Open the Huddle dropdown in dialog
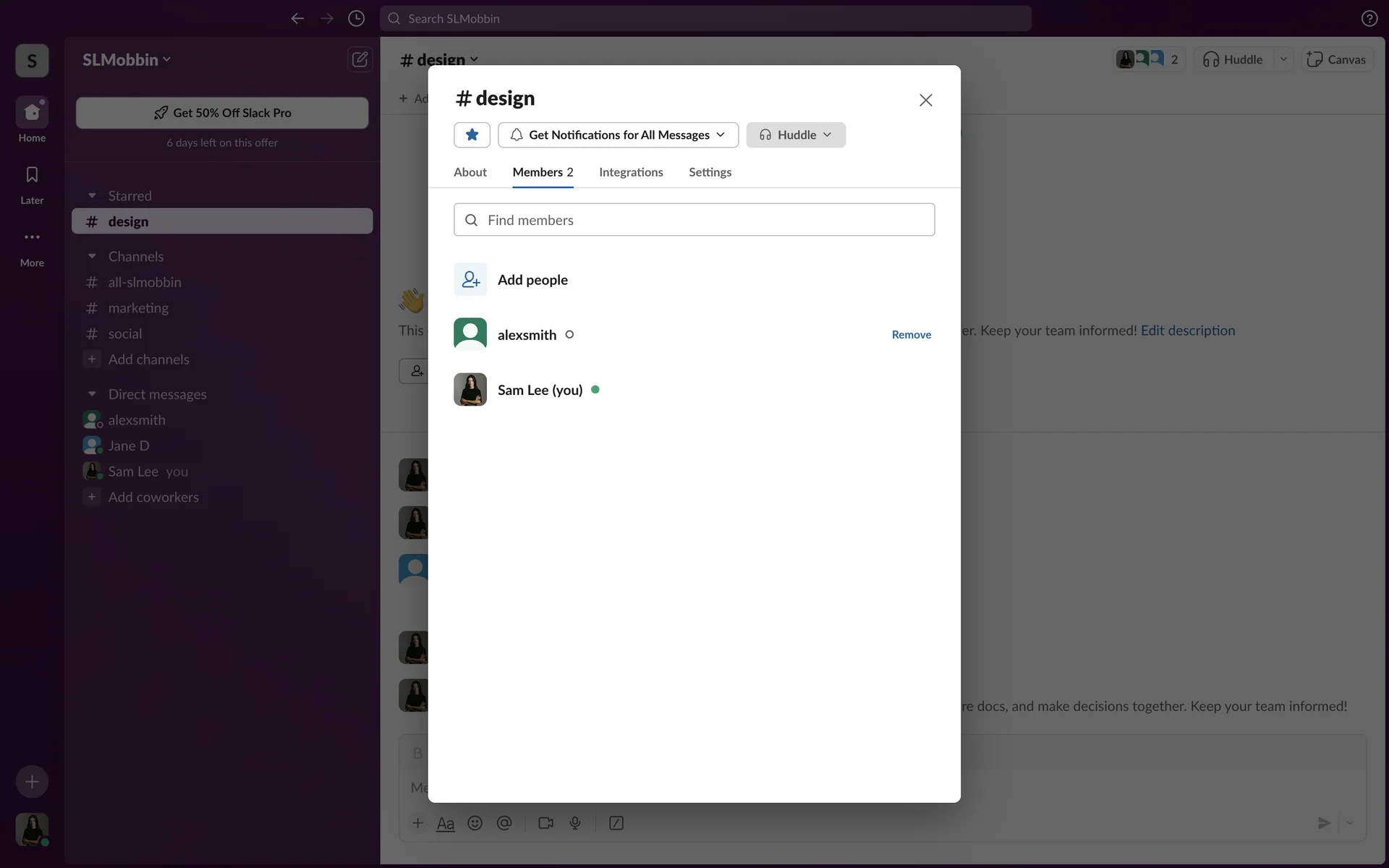Viewport: 1389px width, 868px height. click(795, 135)
